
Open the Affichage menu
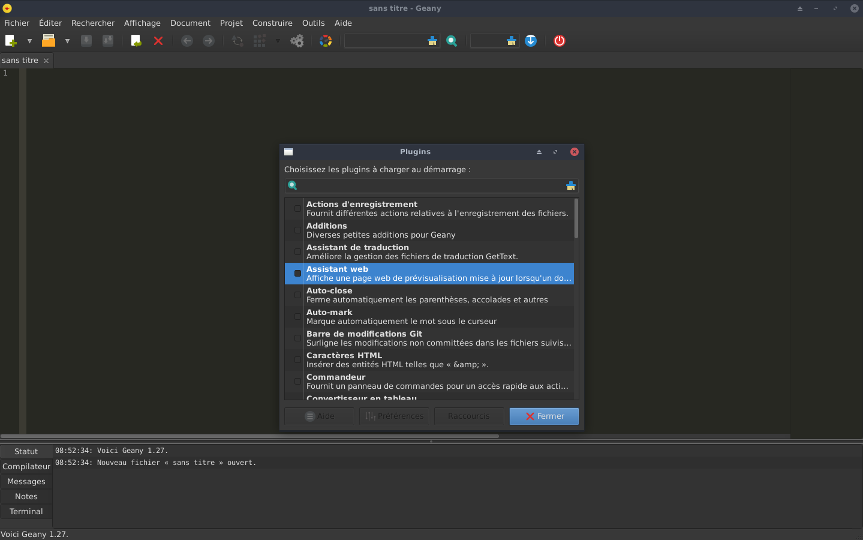pos(142,23)
